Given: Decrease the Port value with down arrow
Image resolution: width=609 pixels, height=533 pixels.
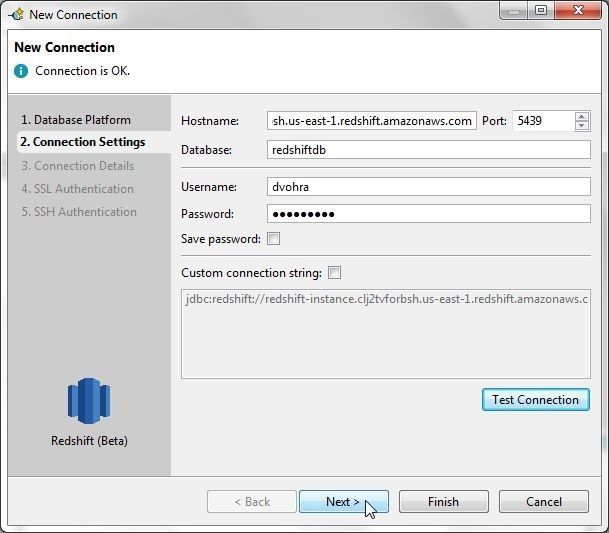Looking at the screenshot, I should pos(582,125).
